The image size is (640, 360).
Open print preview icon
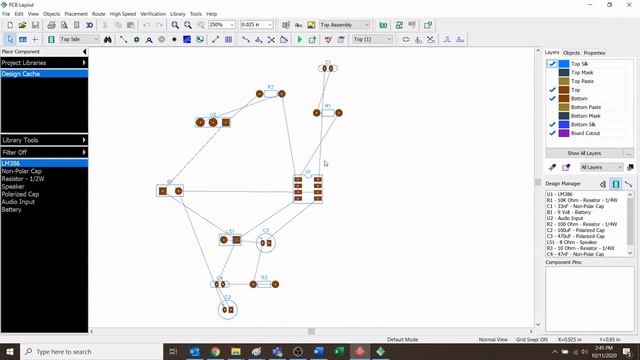point(64,25)
